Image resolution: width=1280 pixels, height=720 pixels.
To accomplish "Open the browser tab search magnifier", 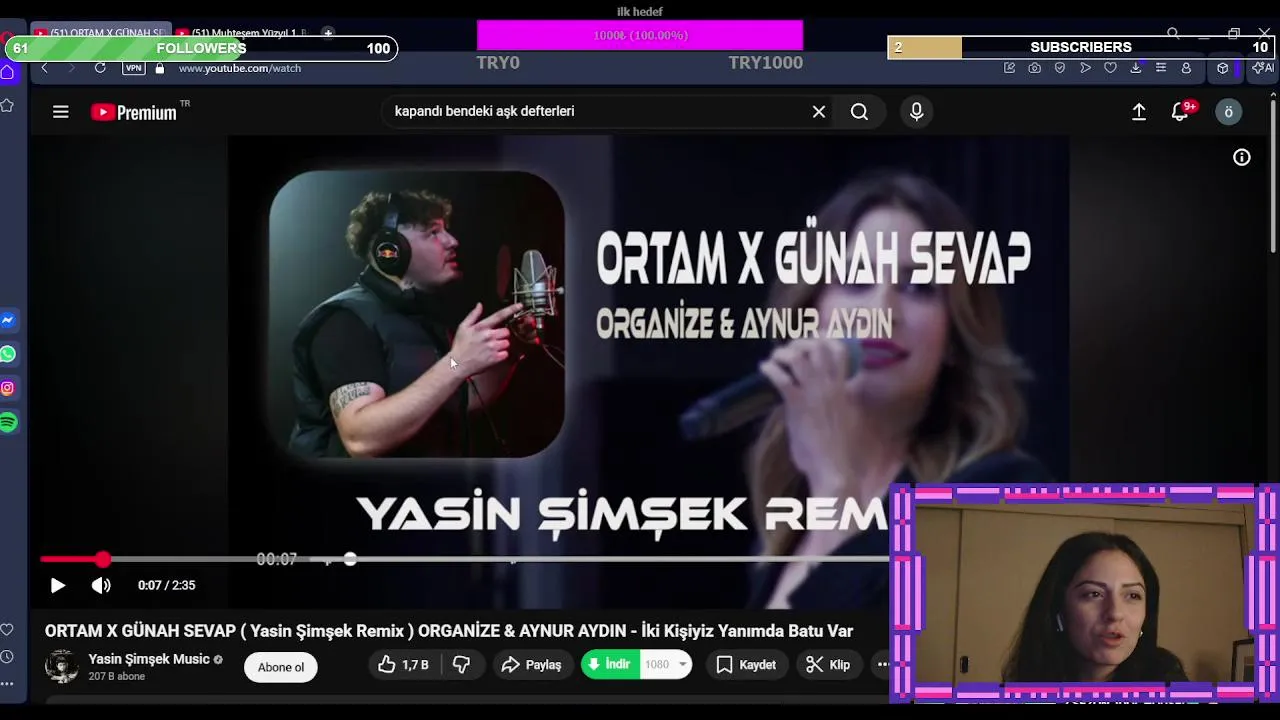I will click(1173, 33).
